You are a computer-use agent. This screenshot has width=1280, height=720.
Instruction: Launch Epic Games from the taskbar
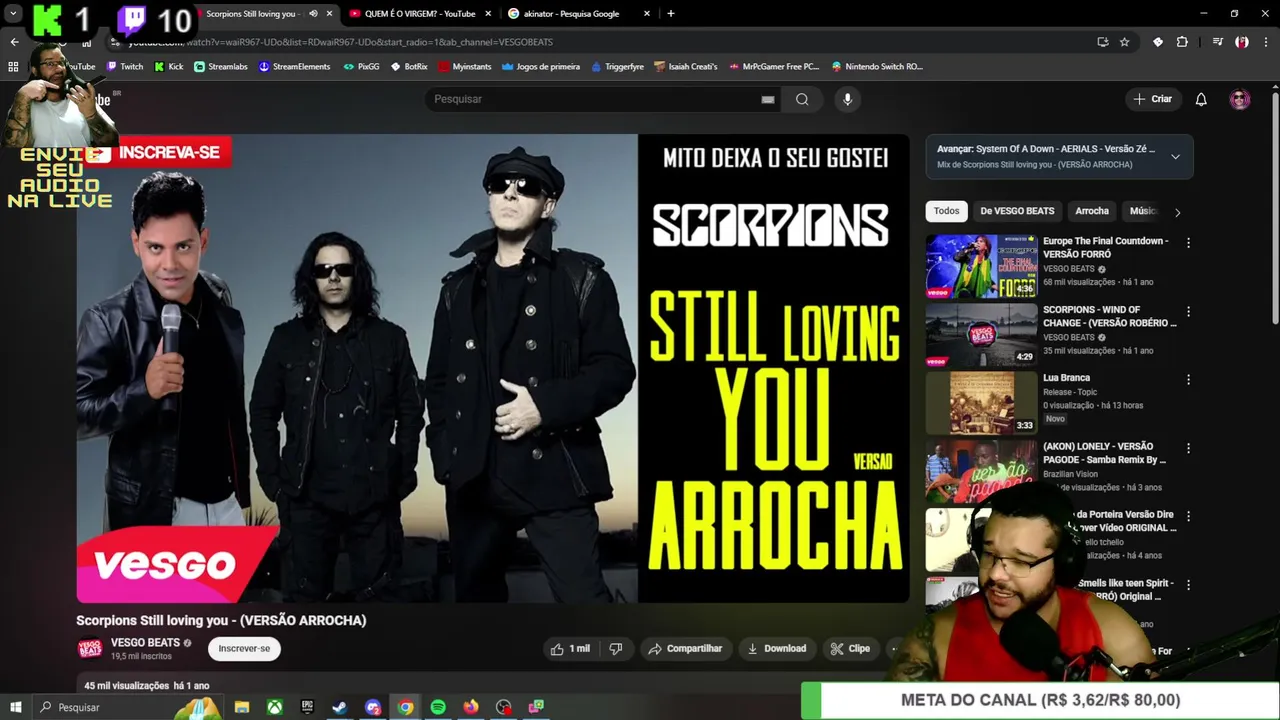(x=307, y=707)
